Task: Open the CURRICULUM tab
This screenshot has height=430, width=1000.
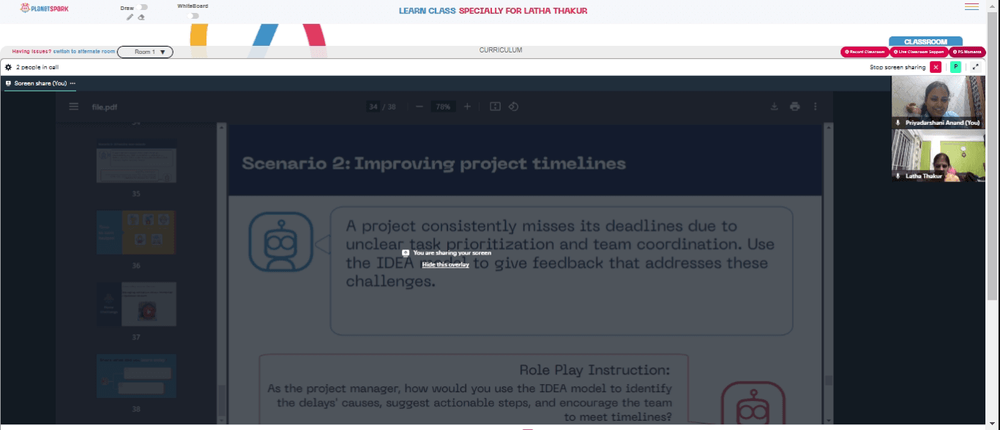Action: [x=501, y=50]
